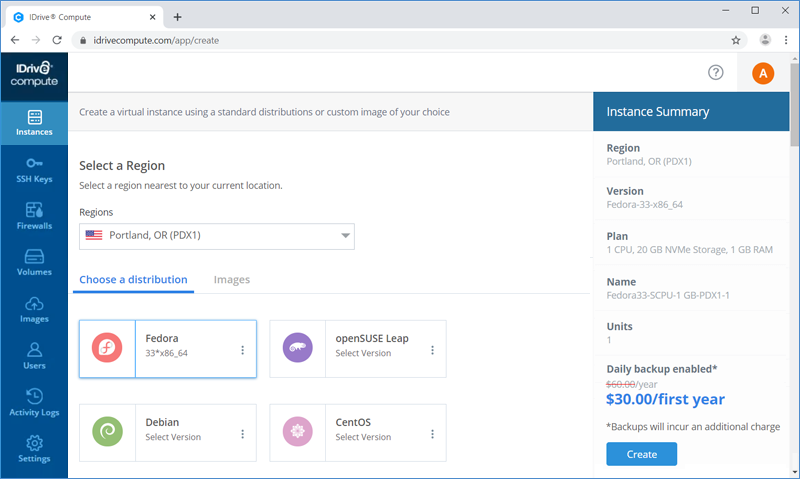This screenshot has width=800, height=479.
Task: Open the browser profile icon
Action: click(x=765, y=40)
